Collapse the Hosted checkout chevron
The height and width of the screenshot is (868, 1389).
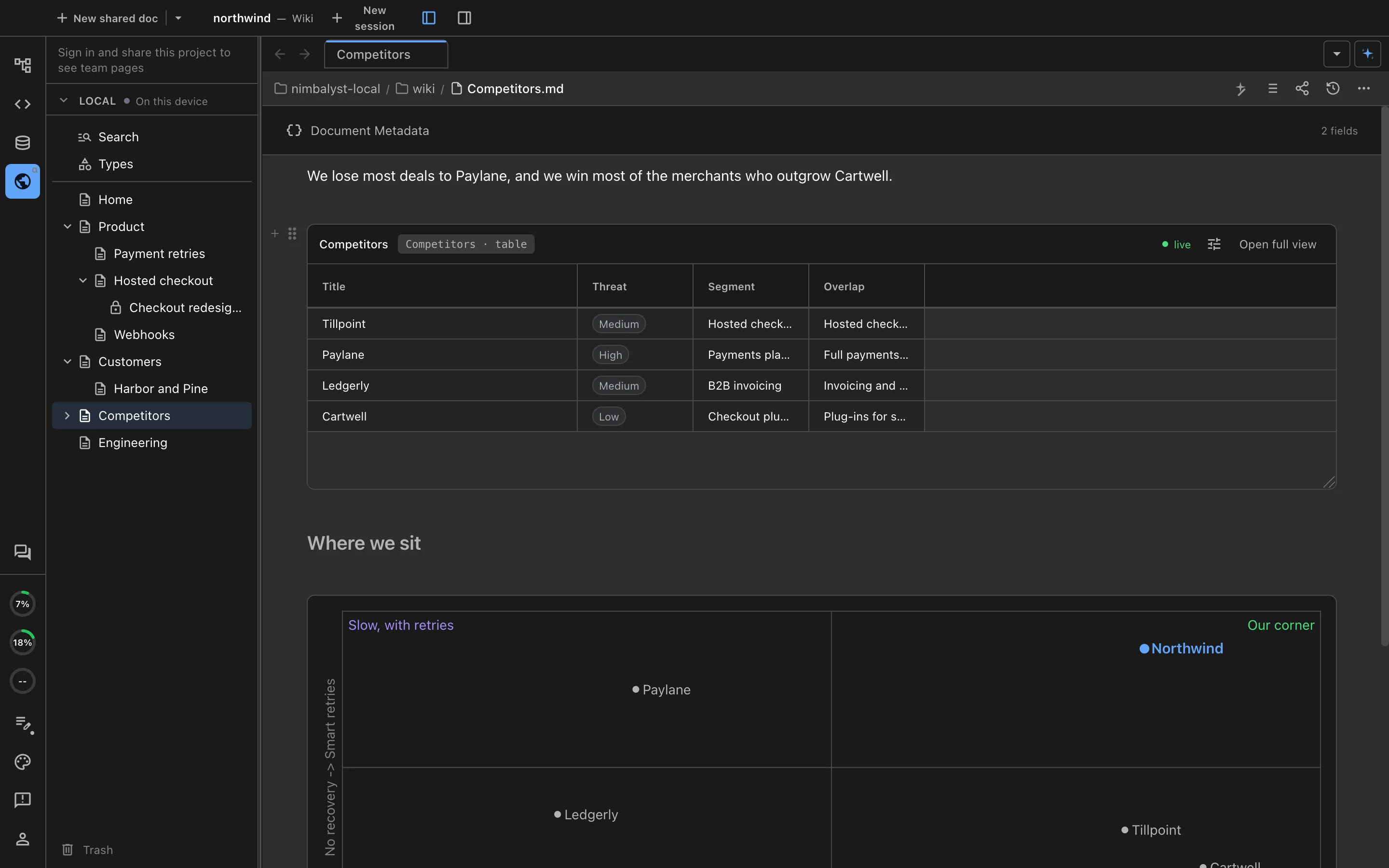pos(82,281)
